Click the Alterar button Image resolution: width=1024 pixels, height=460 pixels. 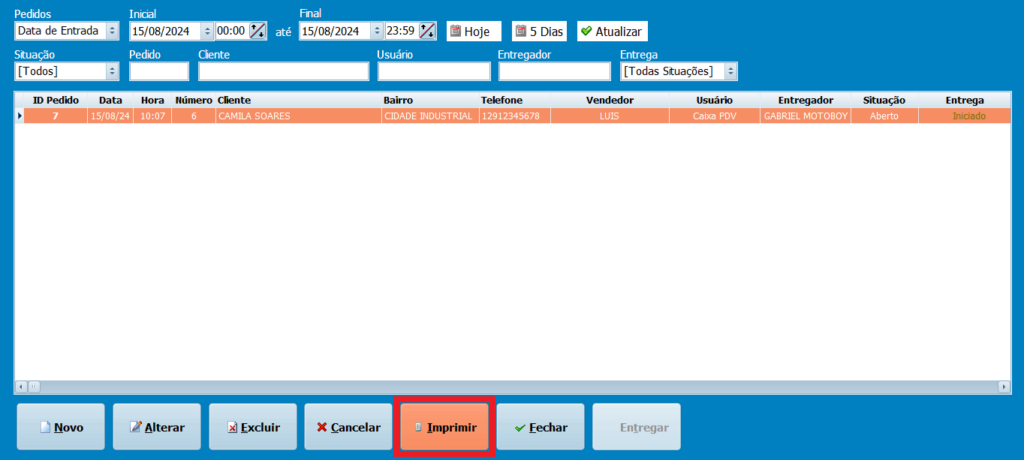coord(157,427)
